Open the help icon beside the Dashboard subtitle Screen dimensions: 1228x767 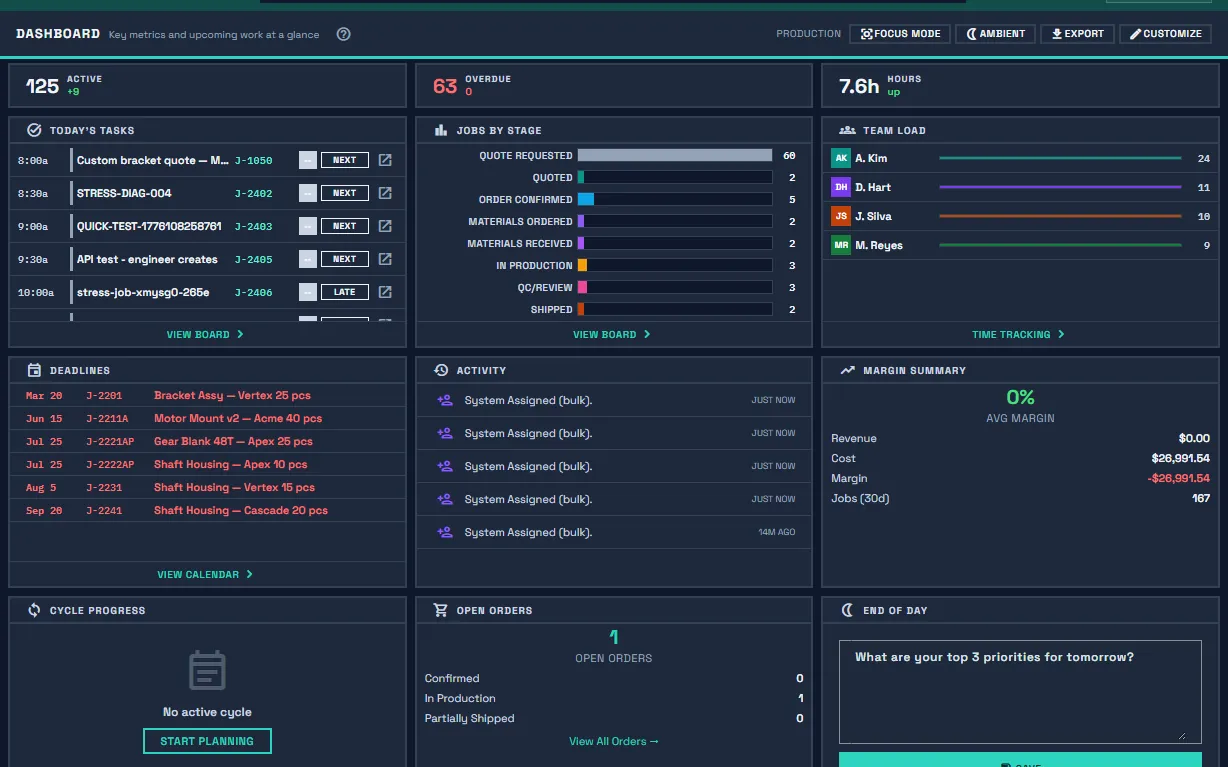point(343,34)
